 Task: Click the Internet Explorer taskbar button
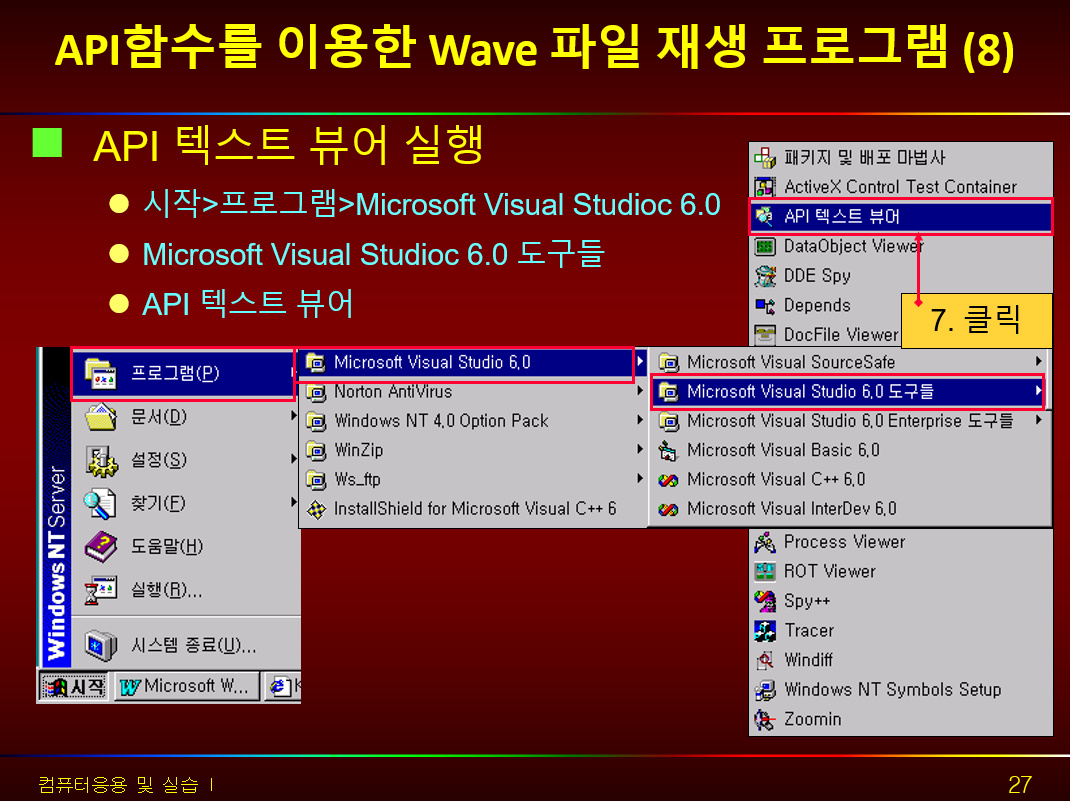click(283, 686)
